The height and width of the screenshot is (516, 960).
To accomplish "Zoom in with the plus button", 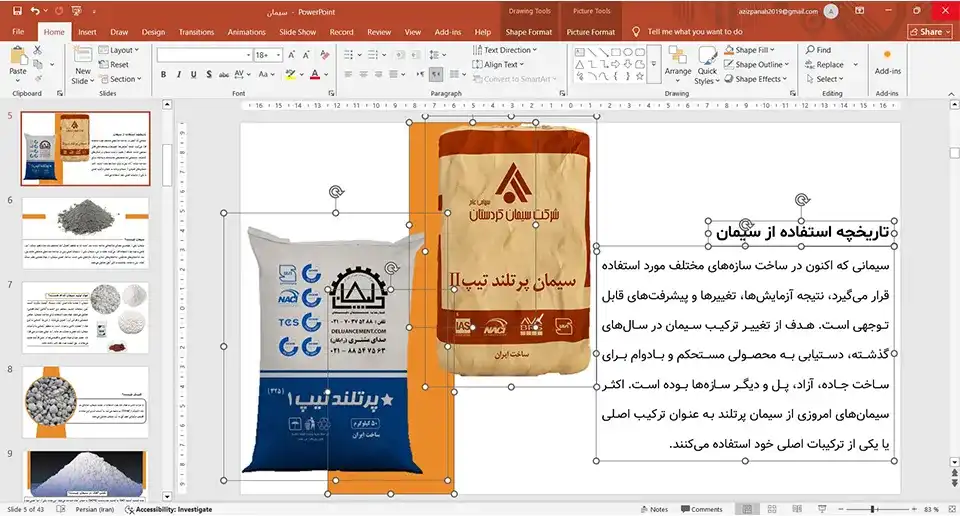I will pyautogui.click(x=913, y=509).
